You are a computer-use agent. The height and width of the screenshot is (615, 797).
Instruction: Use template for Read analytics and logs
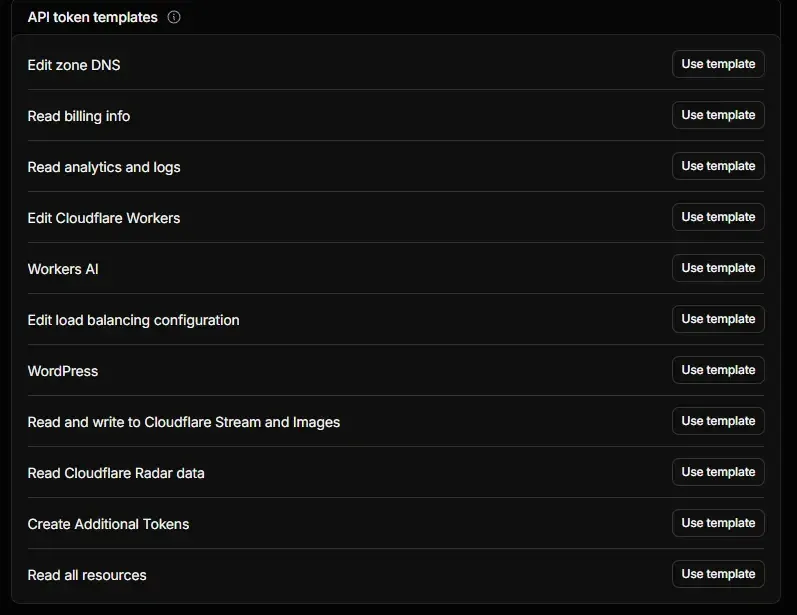[x=718, y=166]
